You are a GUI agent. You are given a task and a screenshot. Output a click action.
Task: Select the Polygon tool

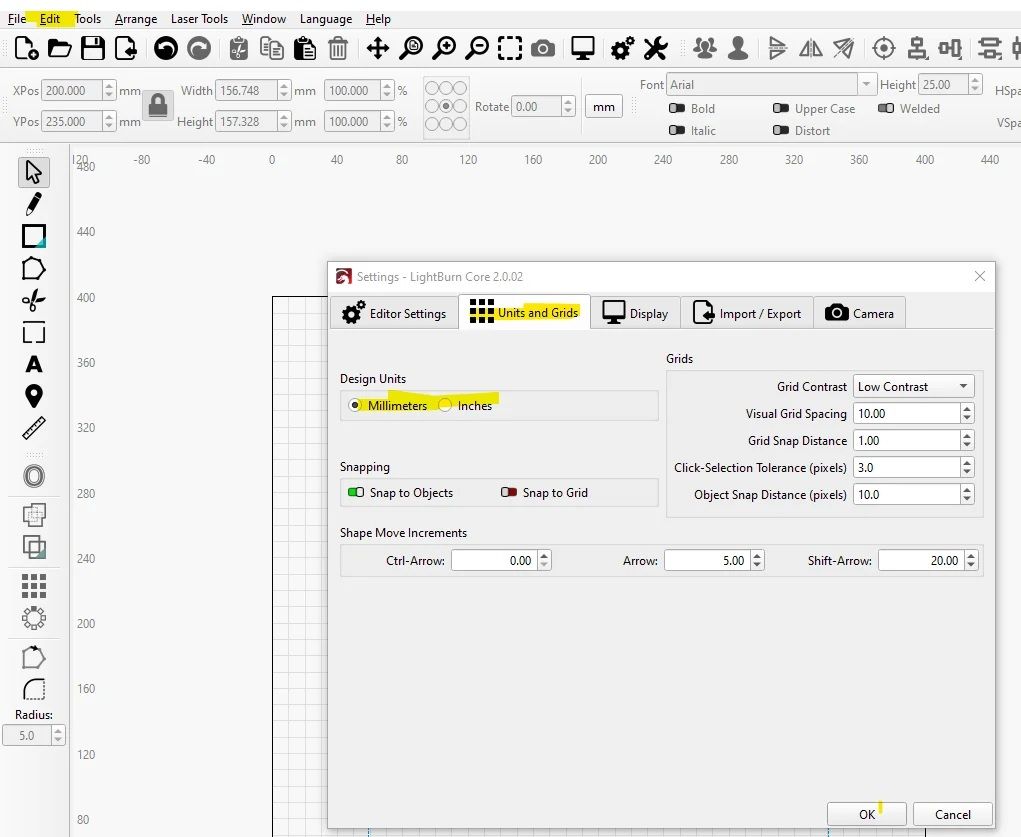[x=33, y=268]
